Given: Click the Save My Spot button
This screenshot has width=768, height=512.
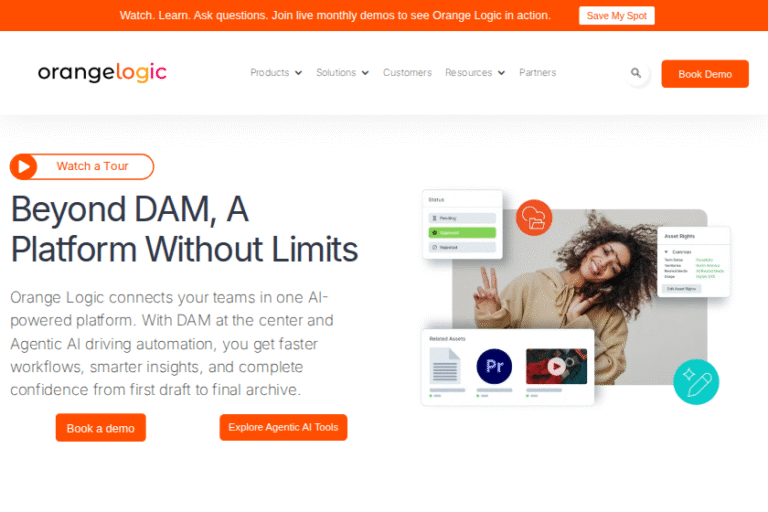Looking at the screenshot, I should click(617, 16).
